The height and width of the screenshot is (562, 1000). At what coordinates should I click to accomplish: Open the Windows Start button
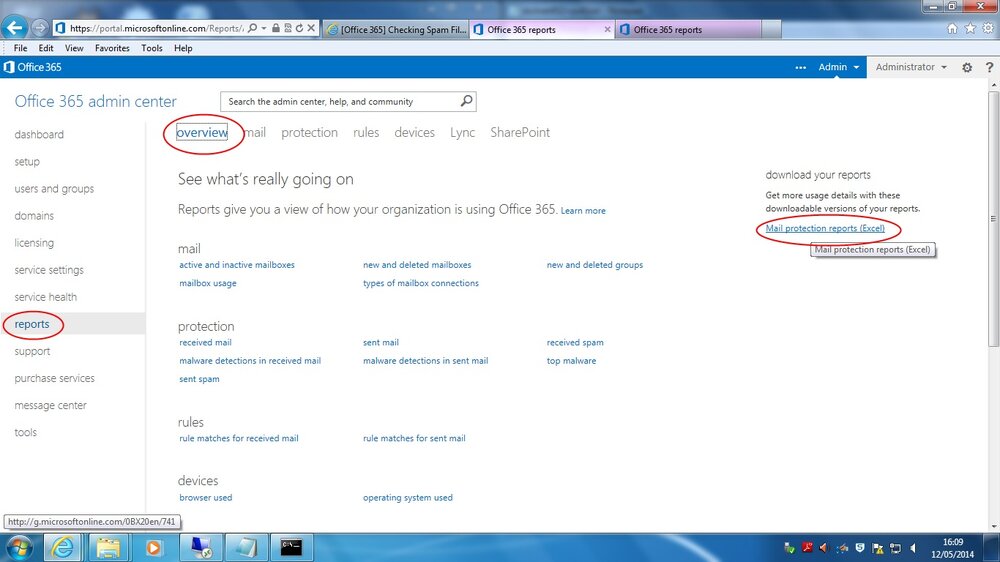[x=19, y=547]
